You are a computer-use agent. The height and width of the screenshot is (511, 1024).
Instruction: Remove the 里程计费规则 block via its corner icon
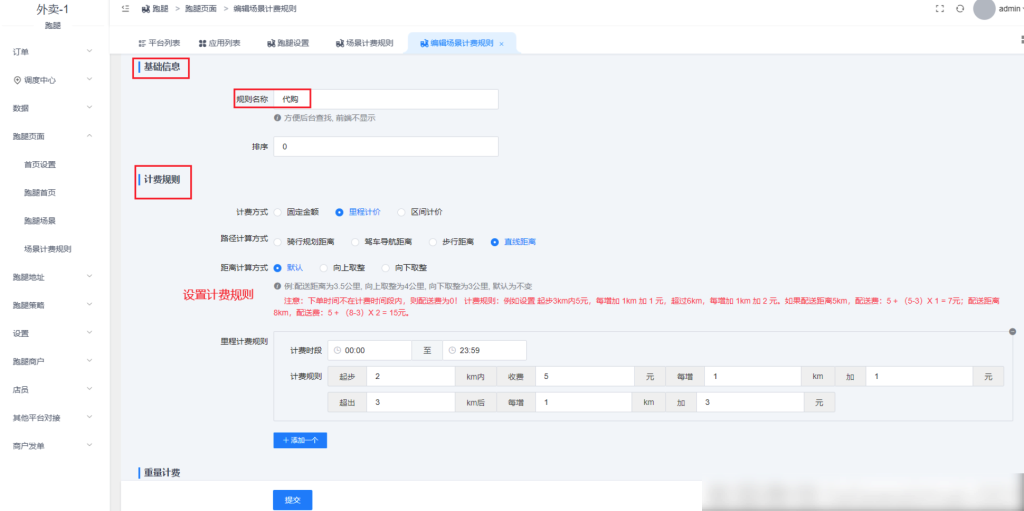[1012, 331]
